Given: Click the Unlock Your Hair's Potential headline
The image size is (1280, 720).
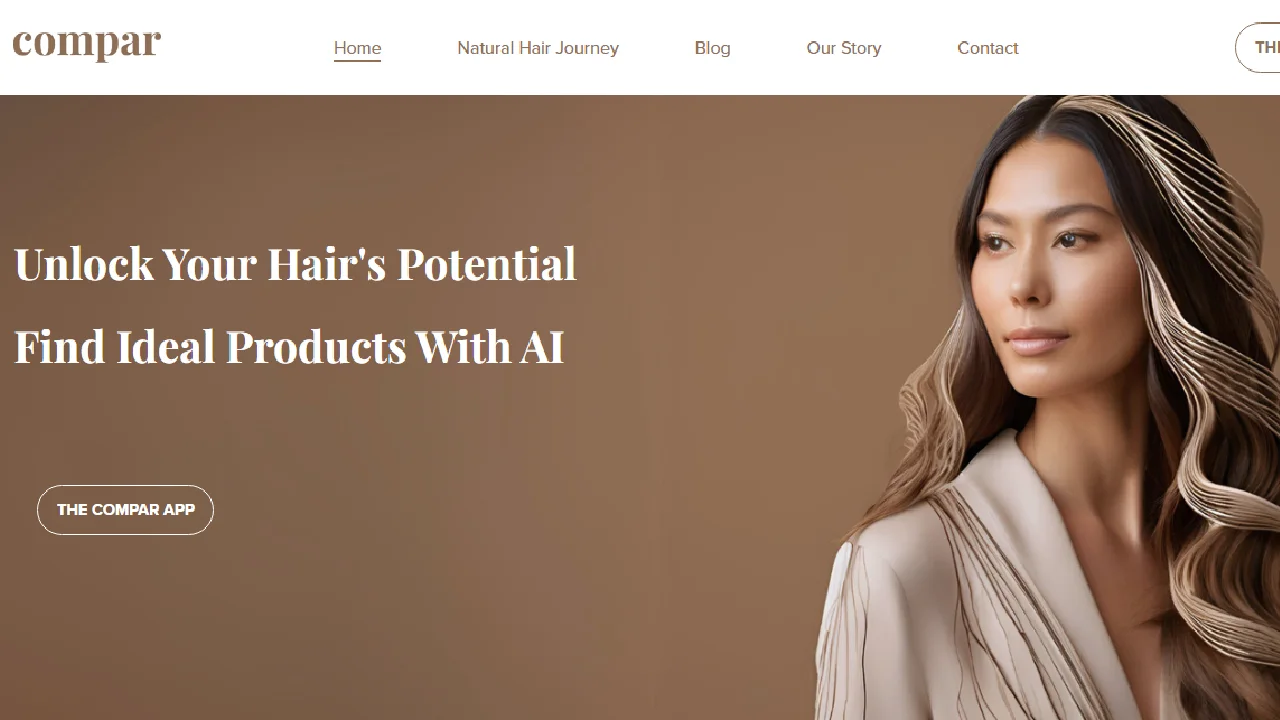Looking at the screenshot, I should 295,264.
